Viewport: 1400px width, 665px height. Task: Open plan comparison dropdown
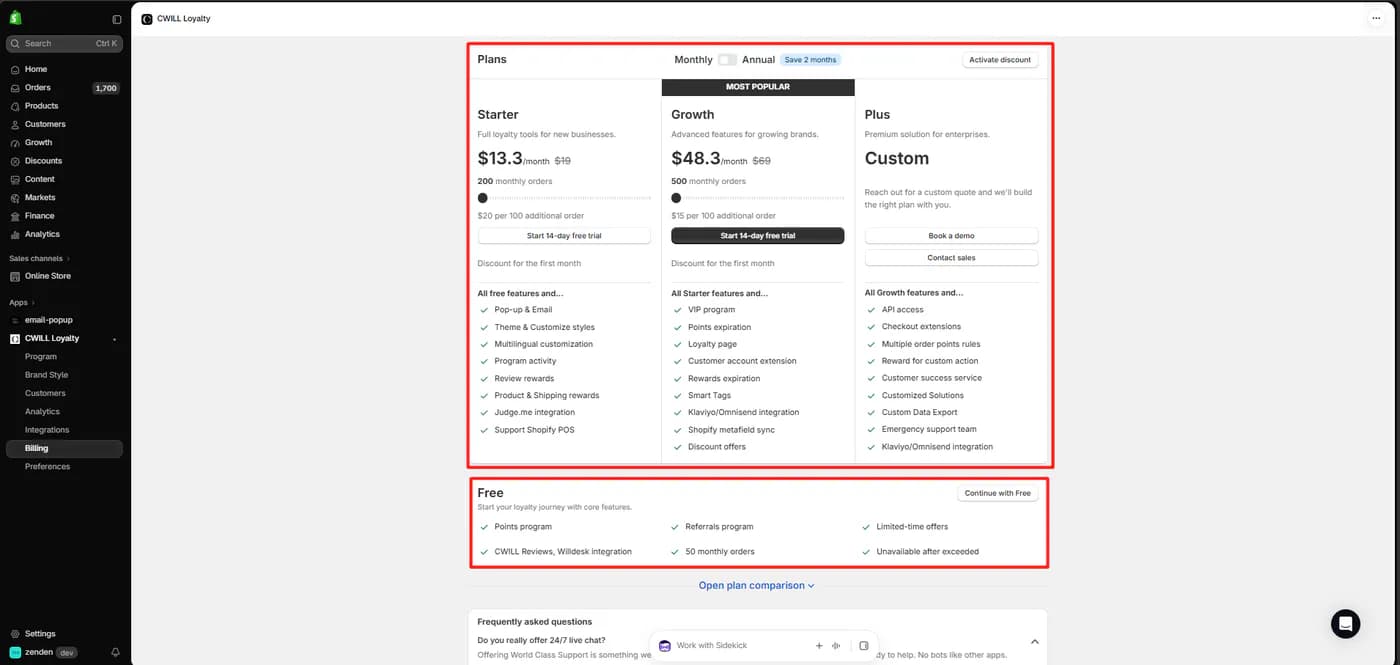click(x=757, y=586)
